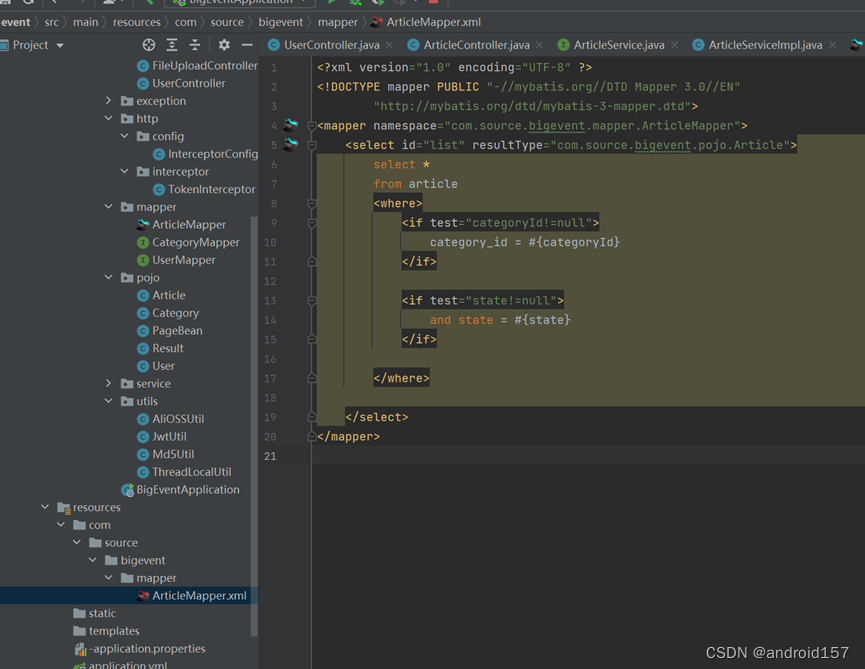Image resolution: width=865 pixels, height=669 pixels.
Task: Collapse the pojo folder
Action: pos(109,277)
